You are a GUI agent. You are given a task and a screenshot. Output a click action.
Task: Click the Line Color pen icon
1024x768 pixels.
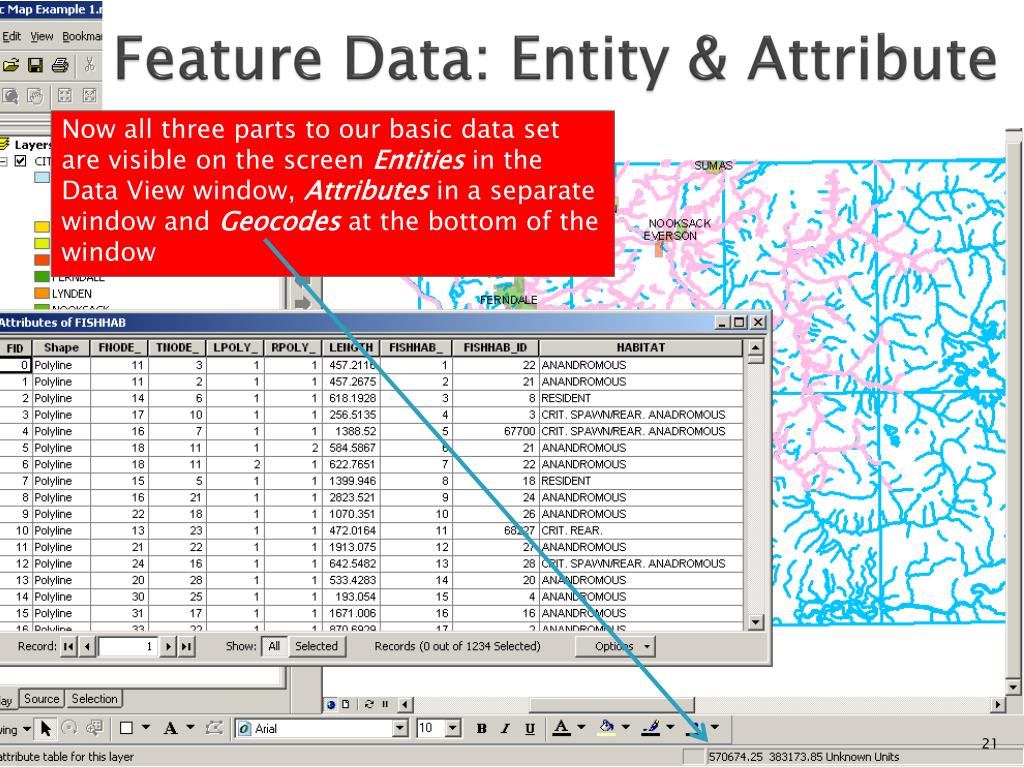click(x=651, y=728)
